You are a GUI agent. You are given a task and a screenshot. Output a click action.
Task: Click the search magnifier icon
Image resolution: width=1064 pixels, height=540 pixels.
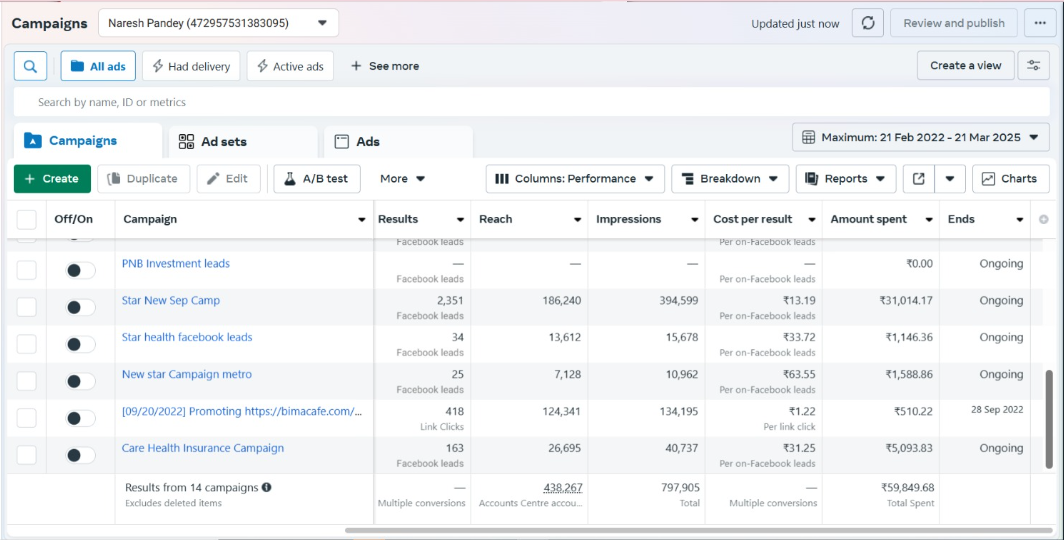(x=30, y=66)
